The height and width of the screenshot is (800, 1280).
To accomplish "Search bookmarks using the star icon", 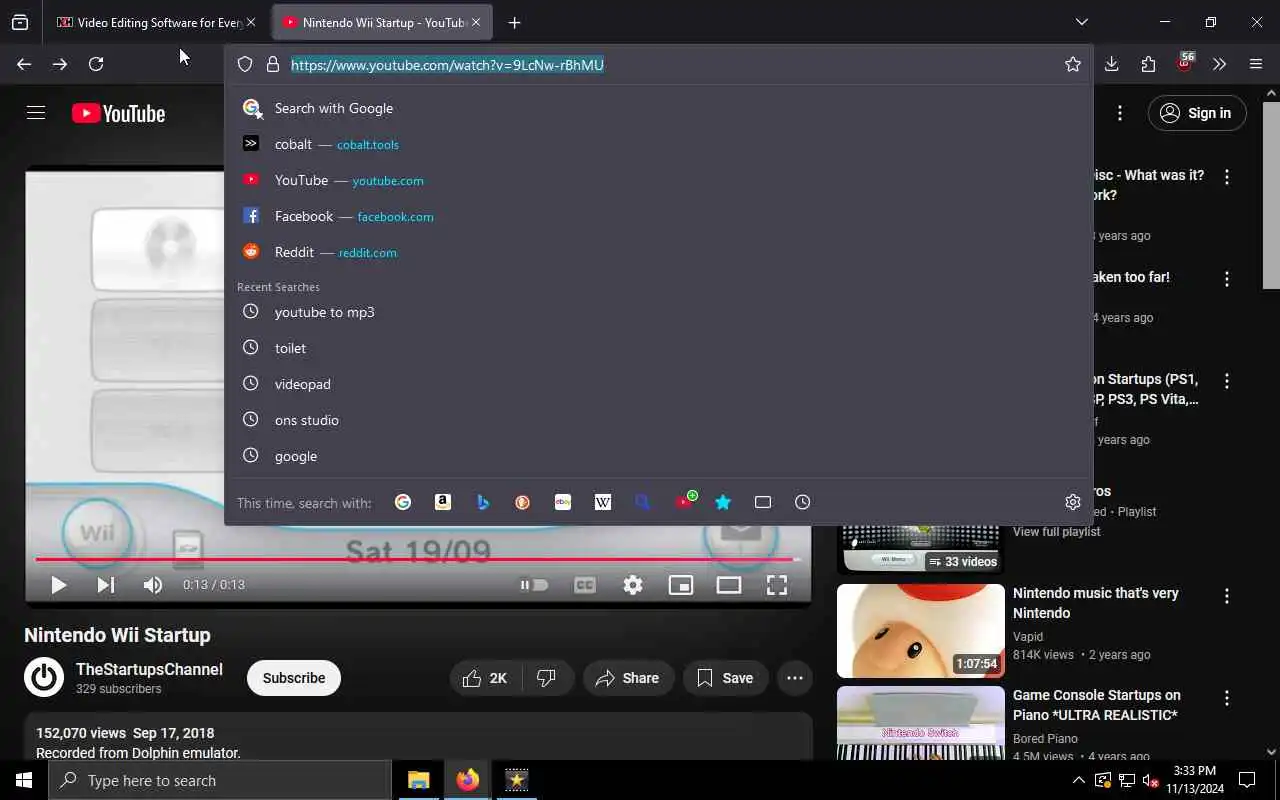I will pos(723,502).
